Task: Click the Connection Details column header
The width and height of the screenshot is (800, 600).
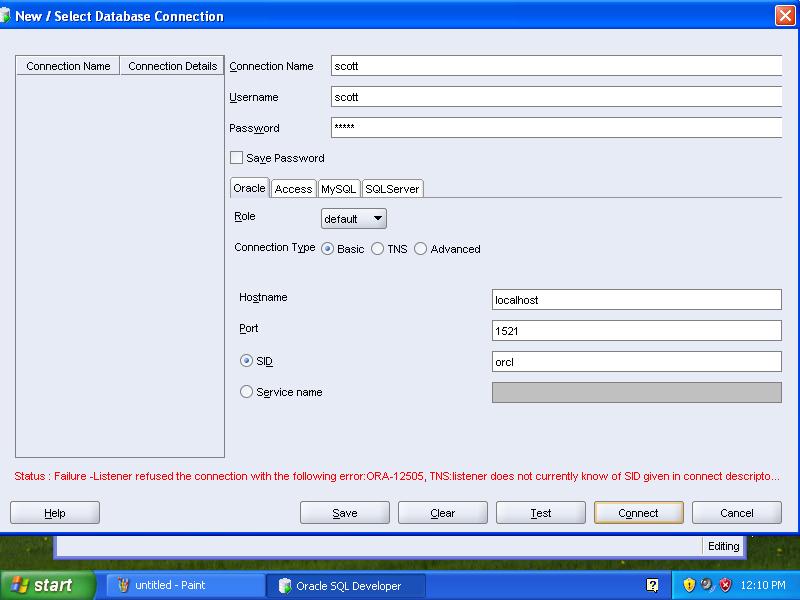Action: (172, 66)
